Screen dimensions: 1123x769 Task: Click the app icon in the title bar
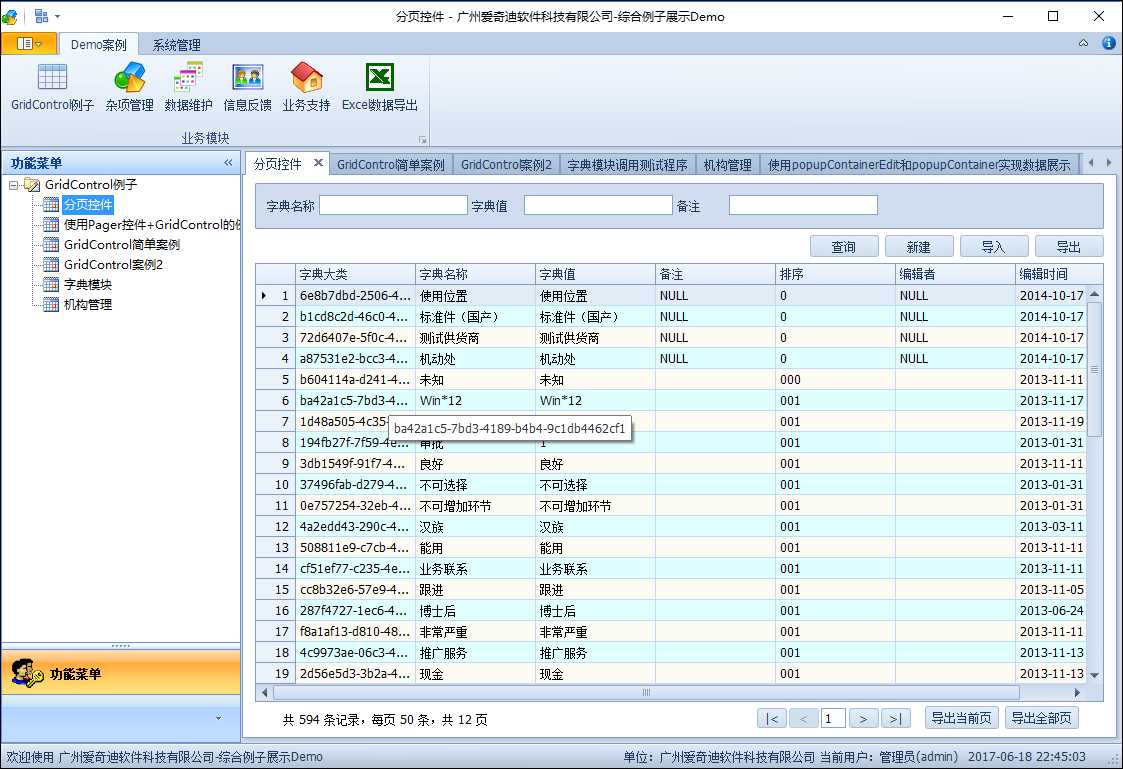10,16
